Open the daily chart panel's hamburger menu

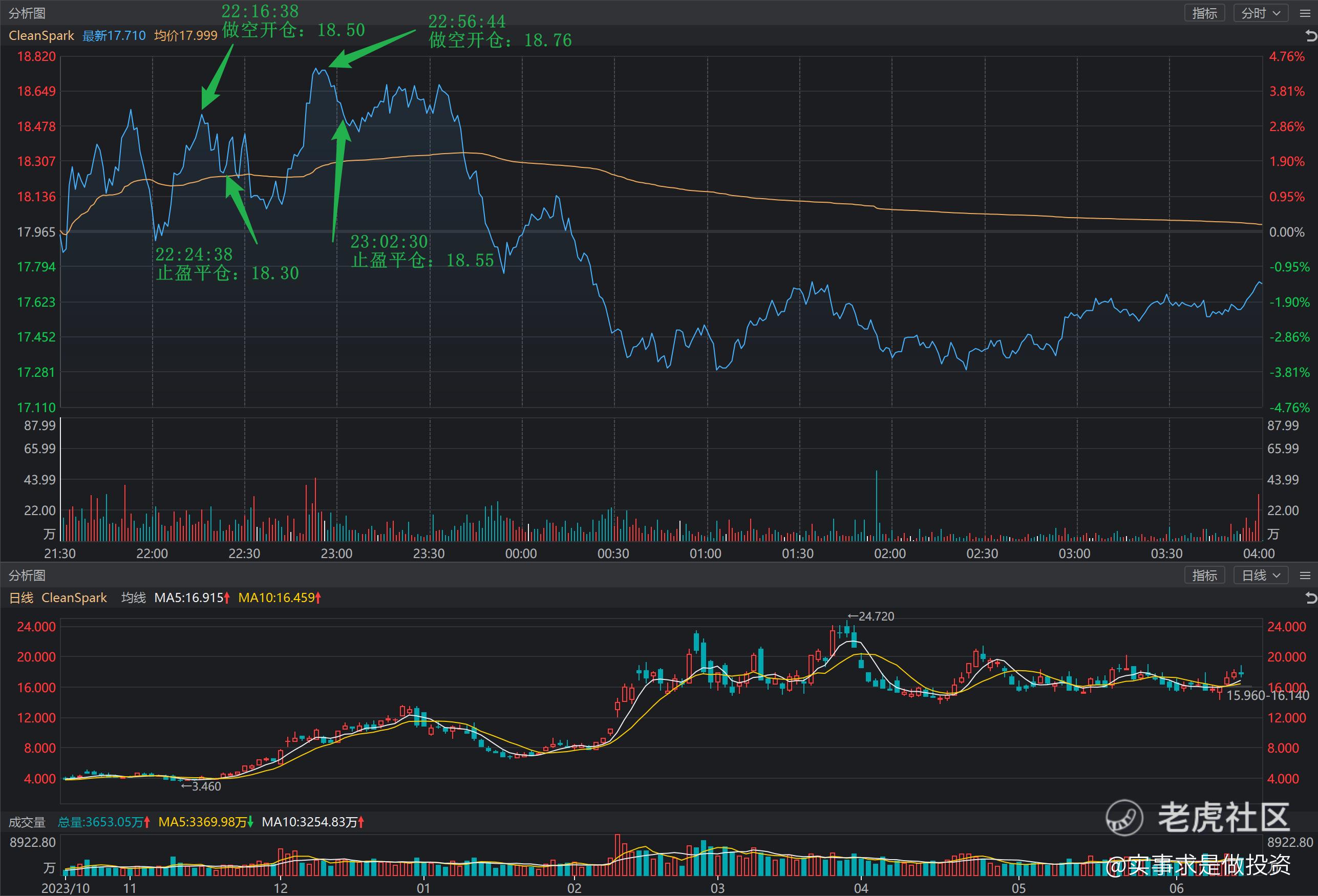[x=1305, y=575]
